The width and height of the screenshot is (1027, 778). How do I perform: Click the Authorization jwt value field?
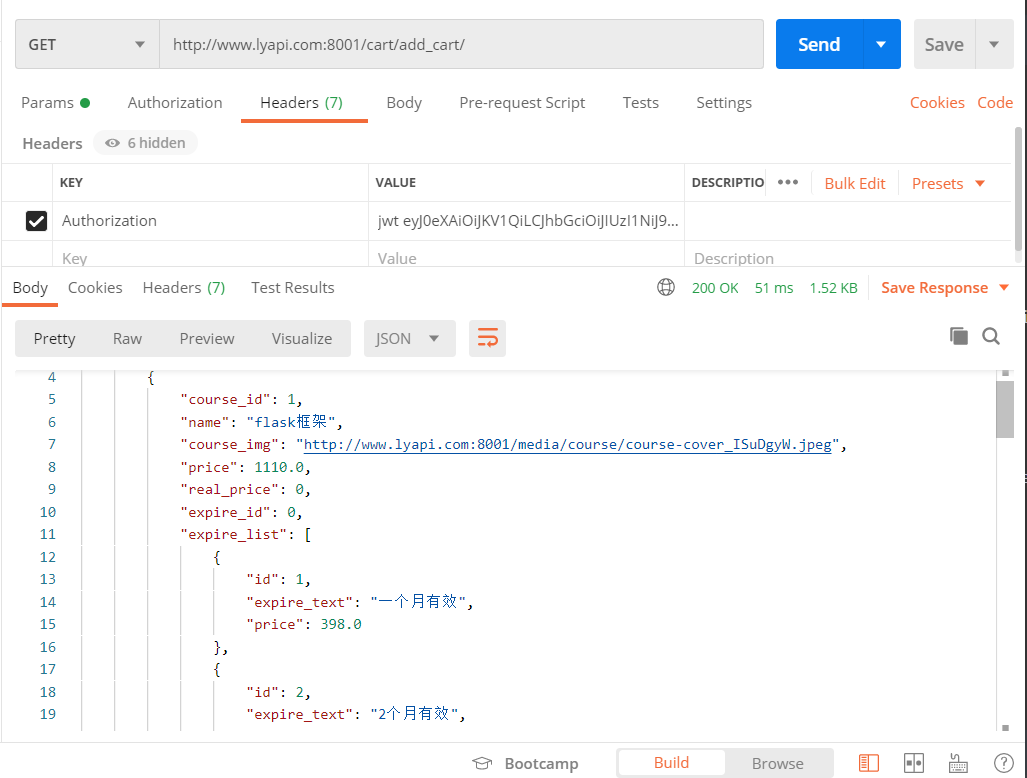(x=527, y=221)
